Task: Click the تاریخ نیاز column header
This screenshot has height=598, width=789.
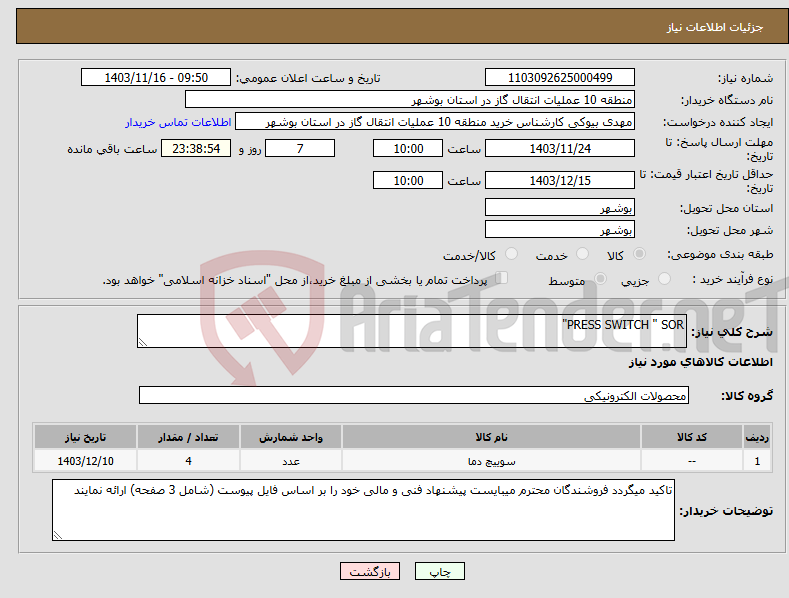Action: [86, 437]
